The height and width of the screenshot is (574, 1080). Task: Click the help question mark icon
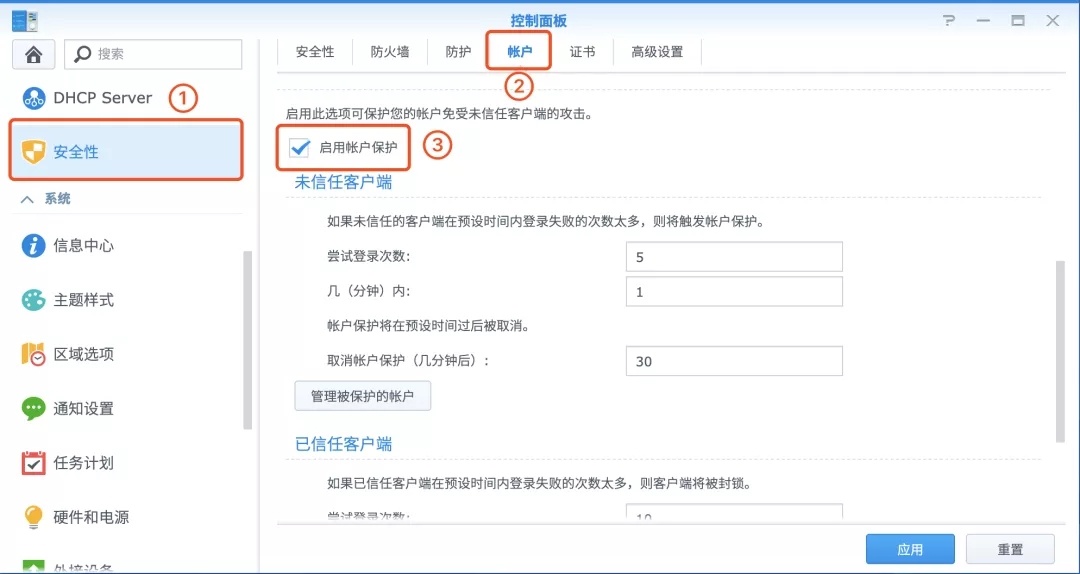[x=950, y=21]
